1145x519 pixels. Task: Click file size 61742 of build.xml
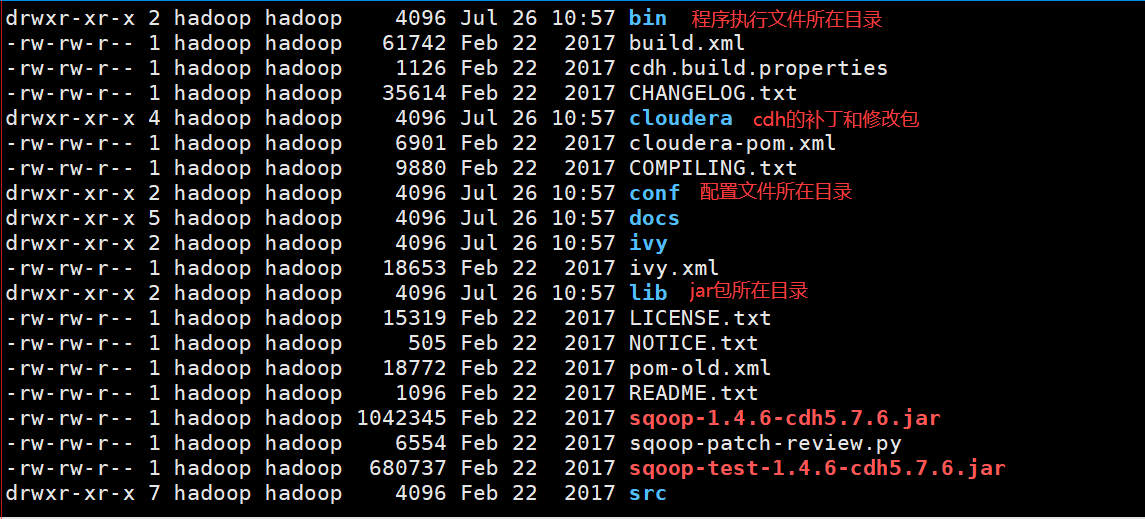pos(415,43)
